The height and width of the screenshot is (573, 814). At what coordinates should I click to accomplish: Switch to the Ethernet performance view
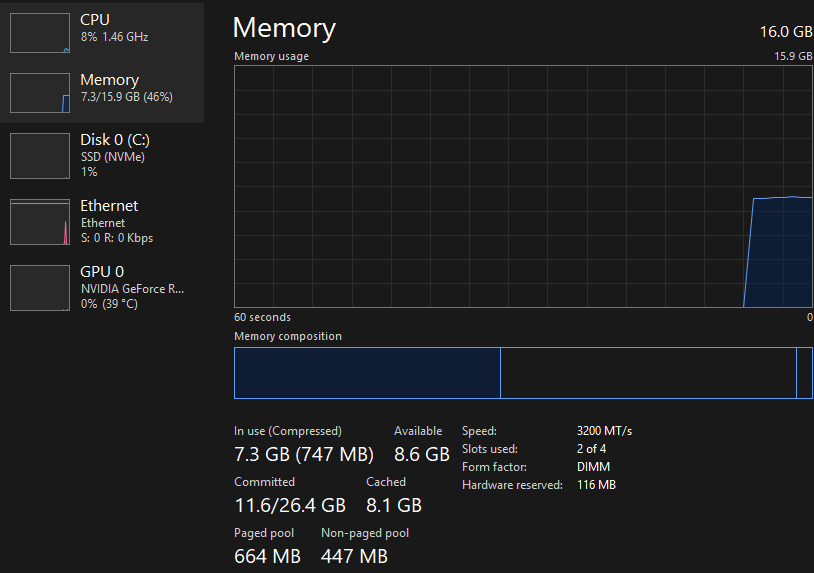point(110,206)
